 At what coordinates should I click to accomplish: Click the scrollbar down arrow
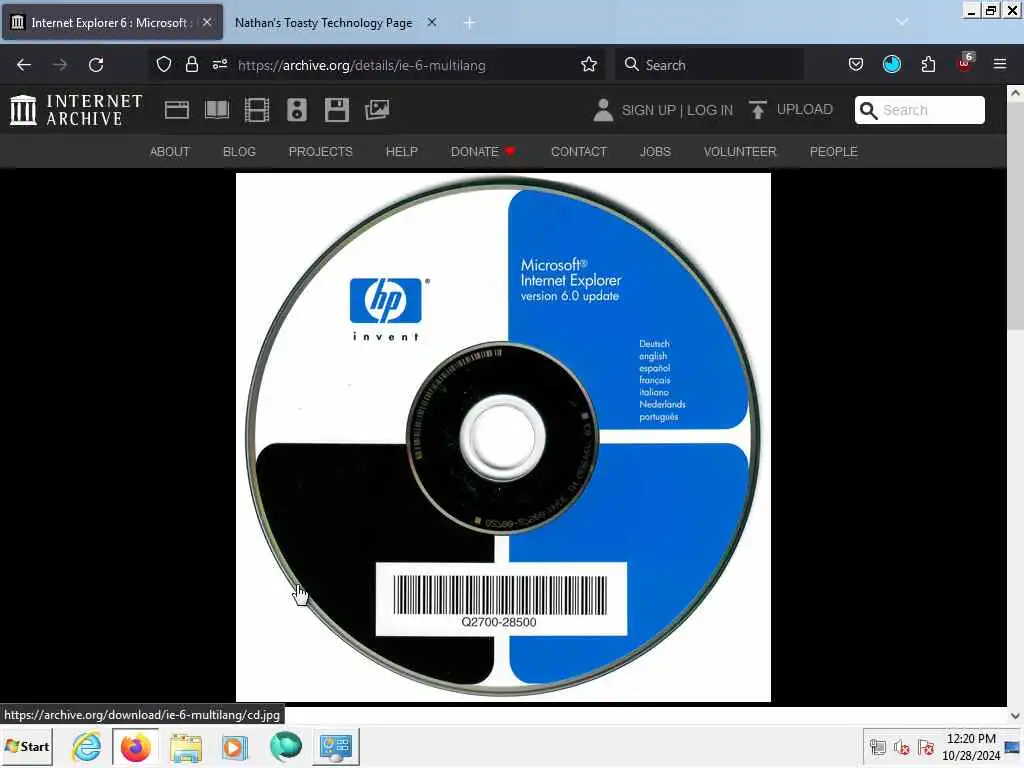tap(1015, 715)
